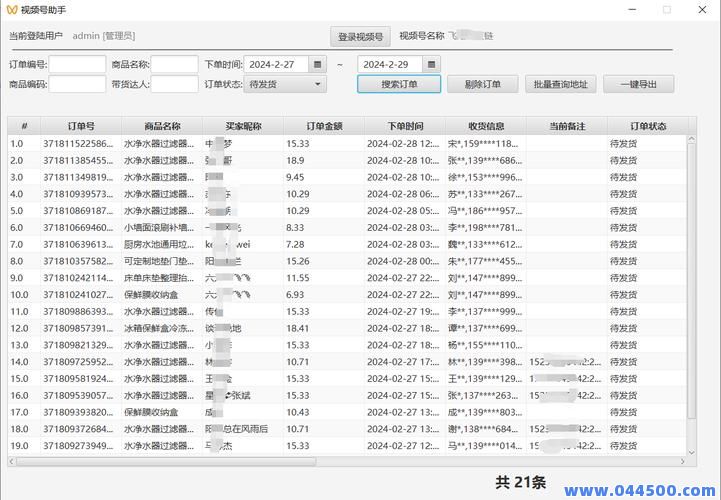Focus the 商品名称 input field

click(x=174, y=64)
